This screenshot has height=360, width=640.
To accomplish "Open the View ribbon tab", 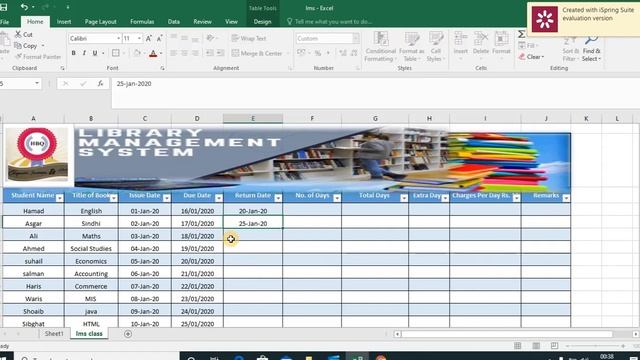I will click(x=231, y=22).
